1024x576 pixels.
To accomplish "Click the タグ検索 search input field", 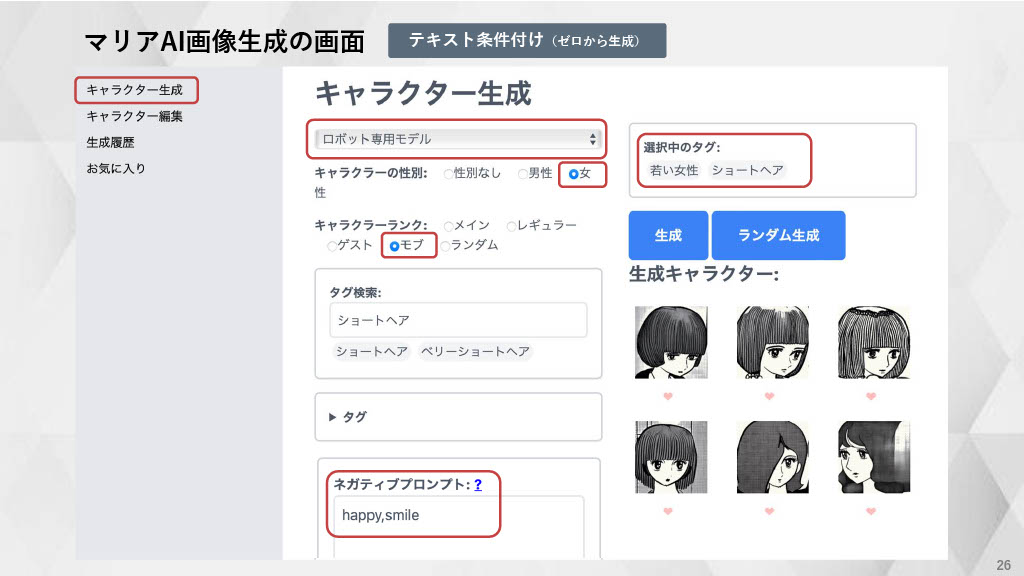I will (x=458, y=320).
